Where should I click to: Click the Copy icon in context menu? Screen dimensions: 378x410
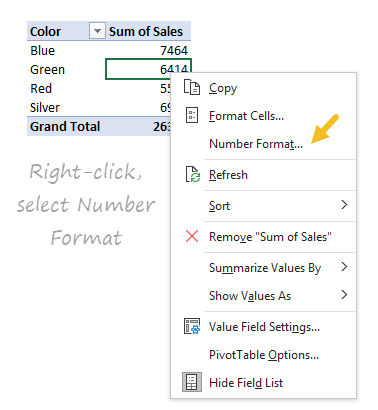point(192,88)
